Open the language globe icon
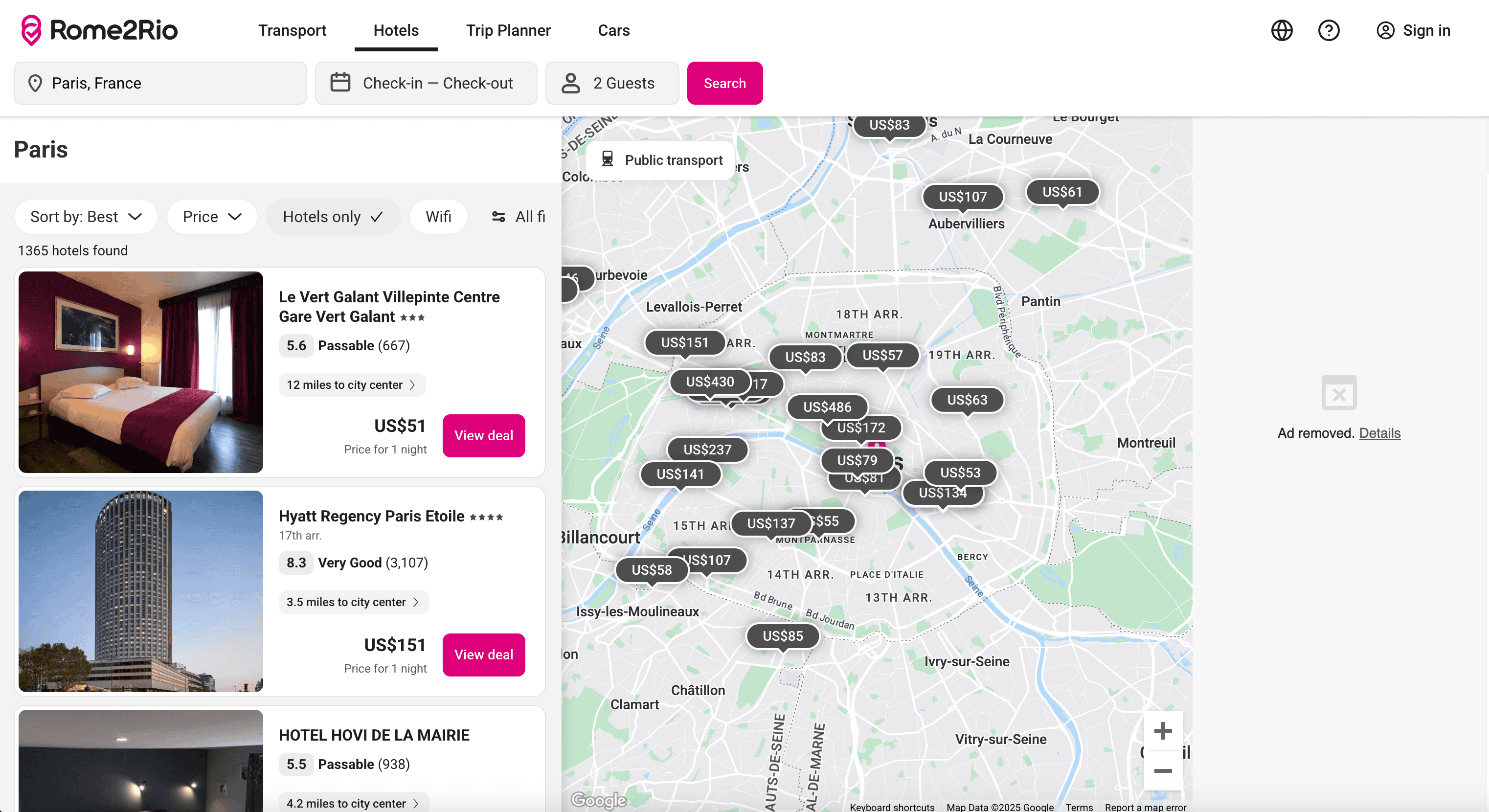1489x812 pixels. pos(1282,30)
